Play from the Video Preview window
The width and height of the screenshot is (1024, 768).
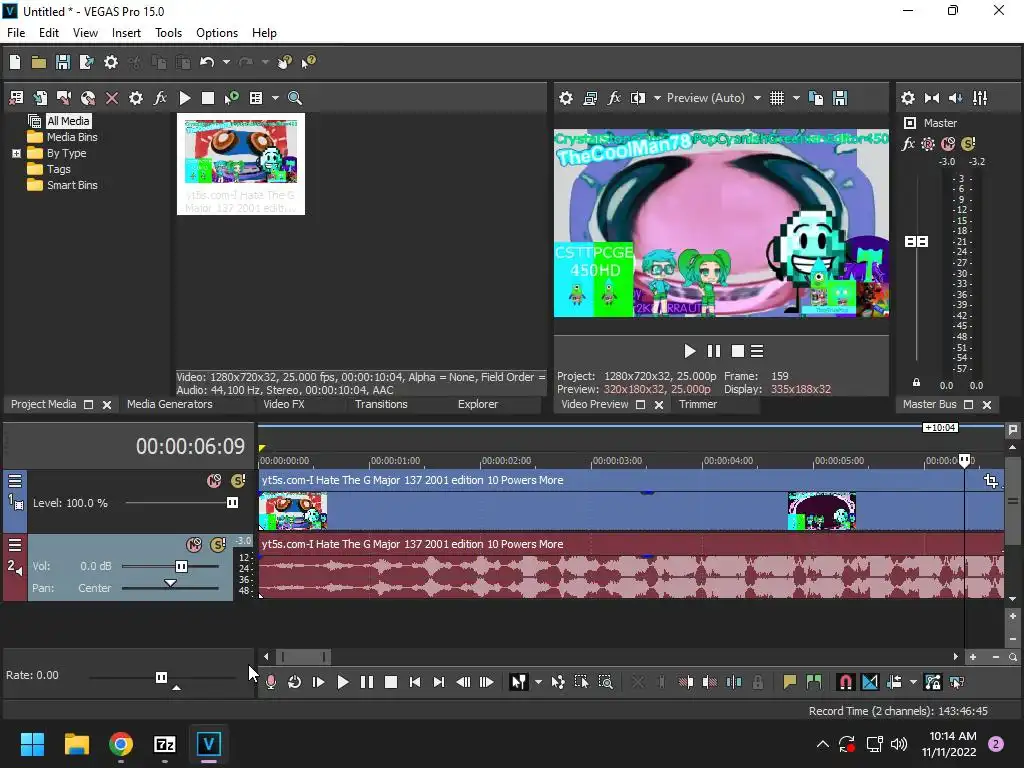(690, 351)
